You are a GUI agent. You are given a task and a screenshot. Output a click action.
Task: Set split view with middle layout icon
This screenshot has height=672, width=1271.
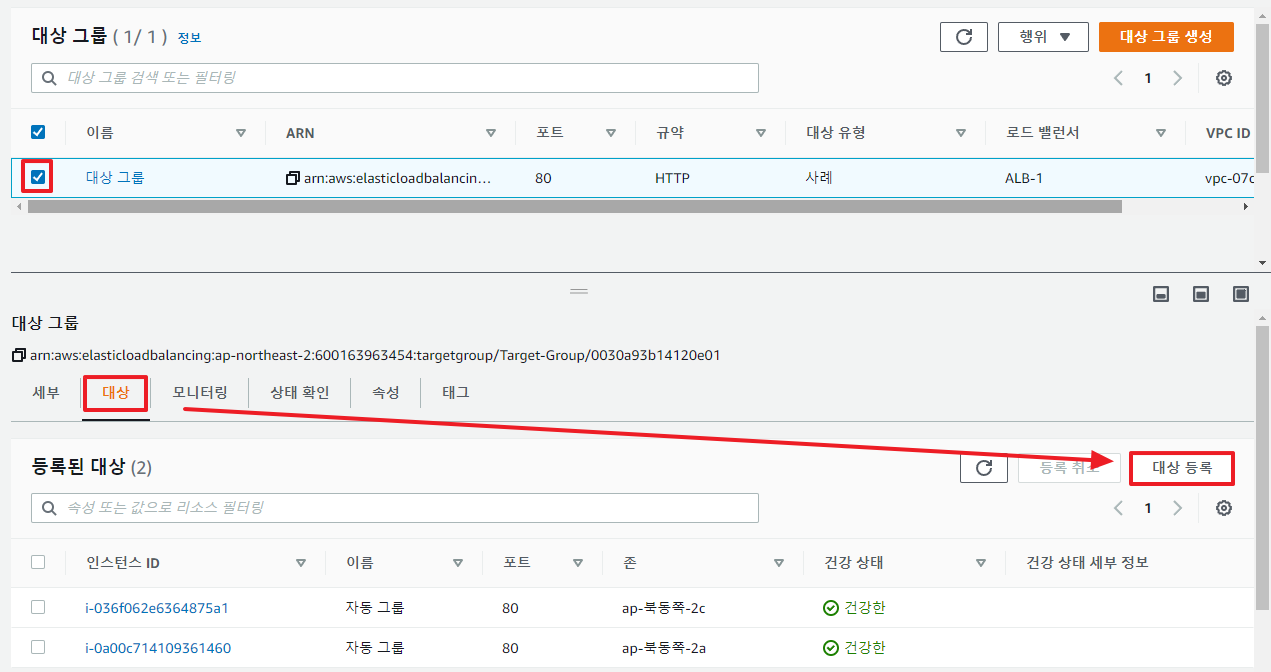(1201, 294)
